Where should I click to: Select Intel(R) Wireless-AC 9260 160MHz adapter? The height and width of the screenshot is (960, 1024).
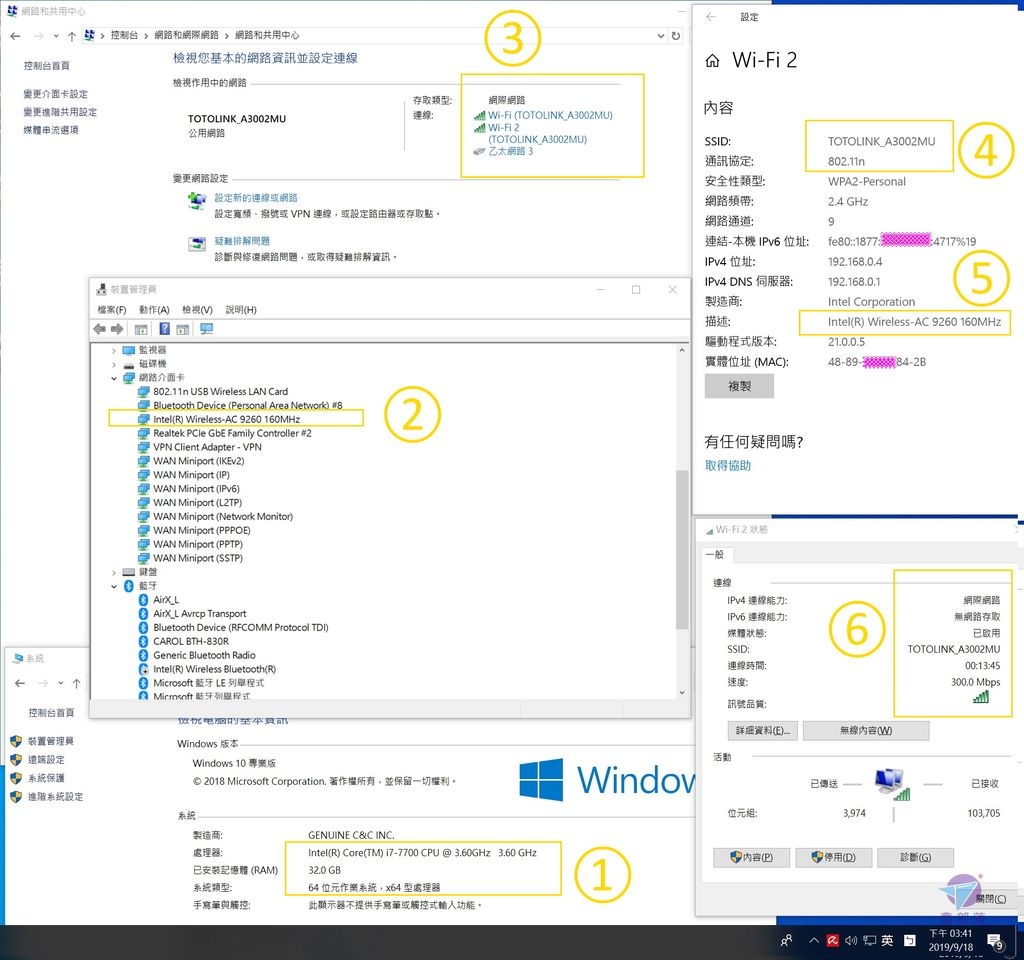coord(227,419)
